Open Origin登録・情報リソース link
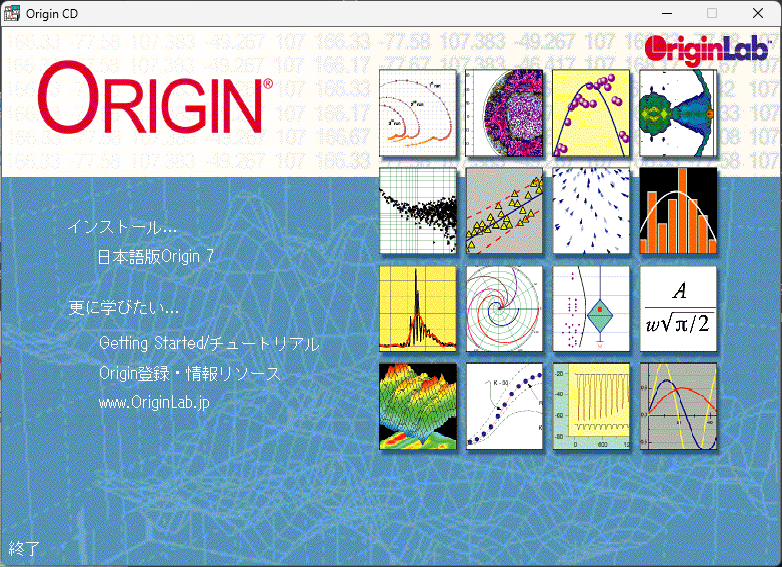The width and height of the screenshot is (782, 567). [x=190, y=373]
